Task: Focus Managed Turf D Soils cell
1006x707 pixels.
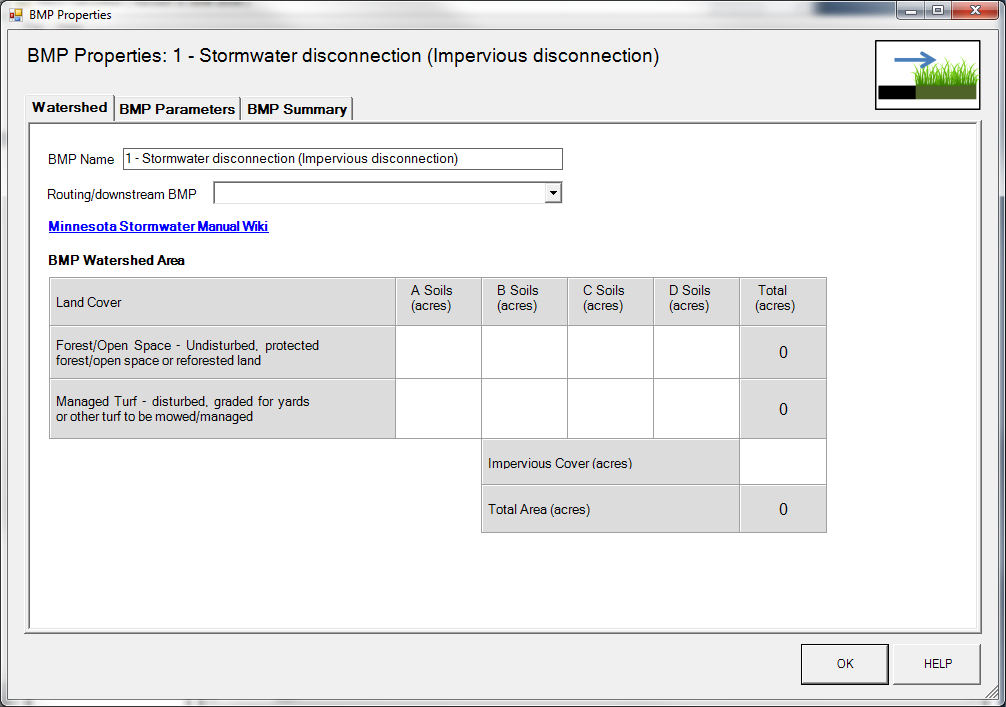Action: coord(696,409)
